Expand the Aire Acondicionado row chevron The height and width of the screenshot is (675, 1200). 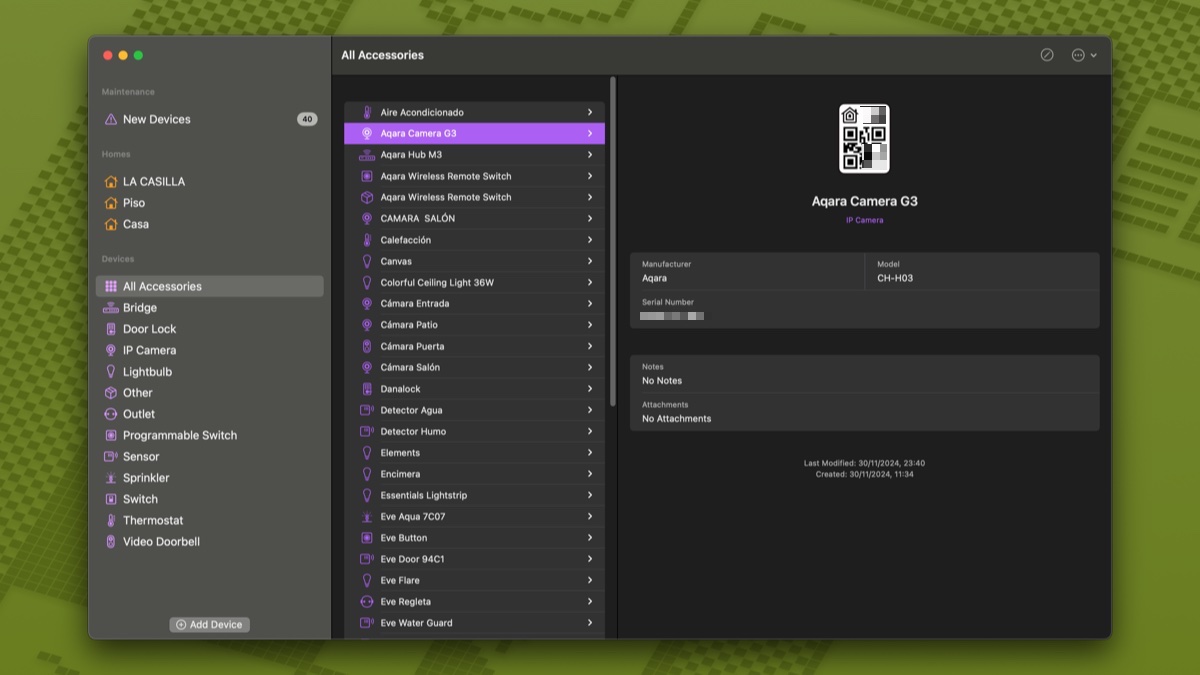pos(590,112)
